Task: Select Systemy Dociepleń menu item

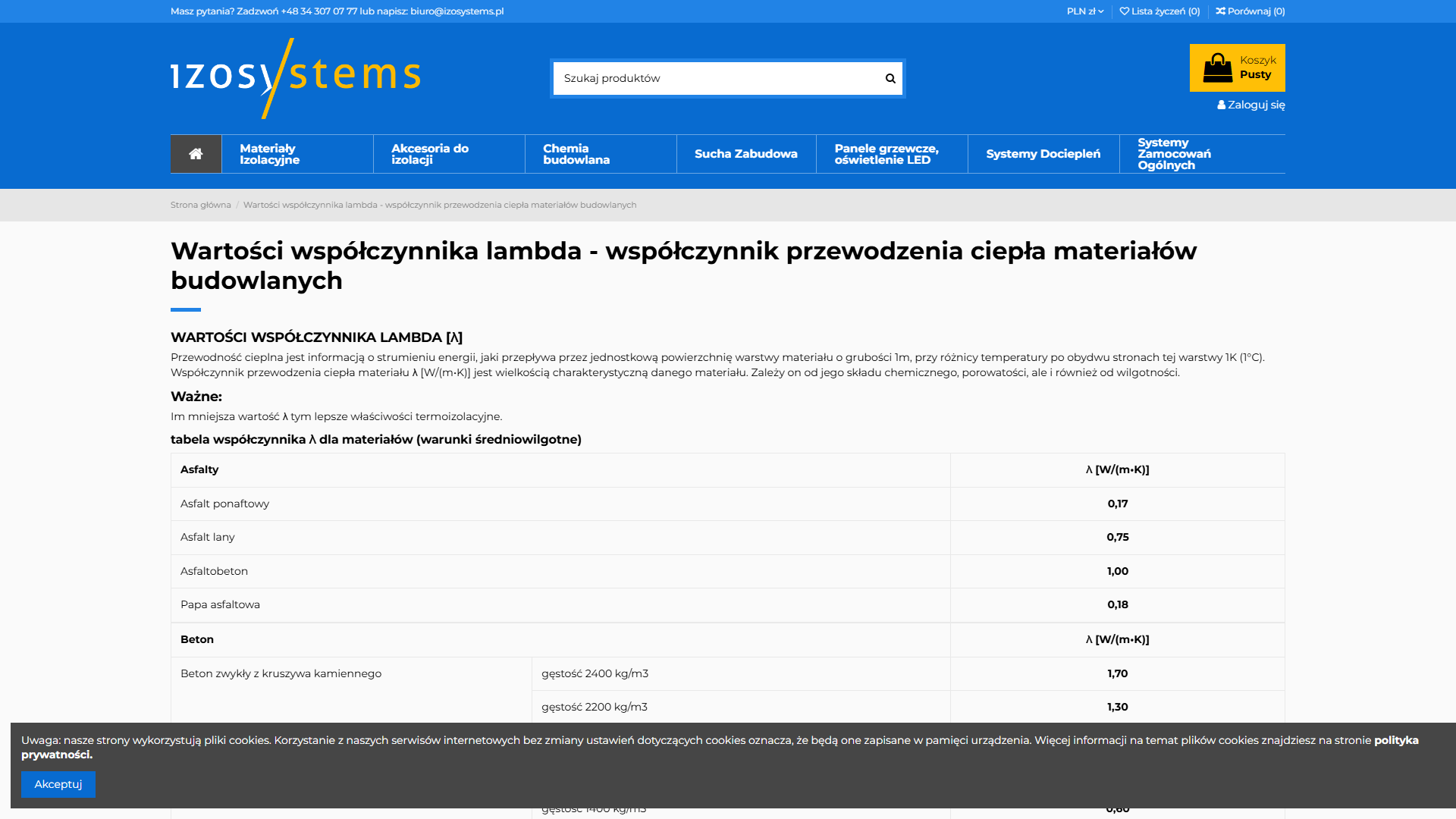Action: tap(1043, 154)
